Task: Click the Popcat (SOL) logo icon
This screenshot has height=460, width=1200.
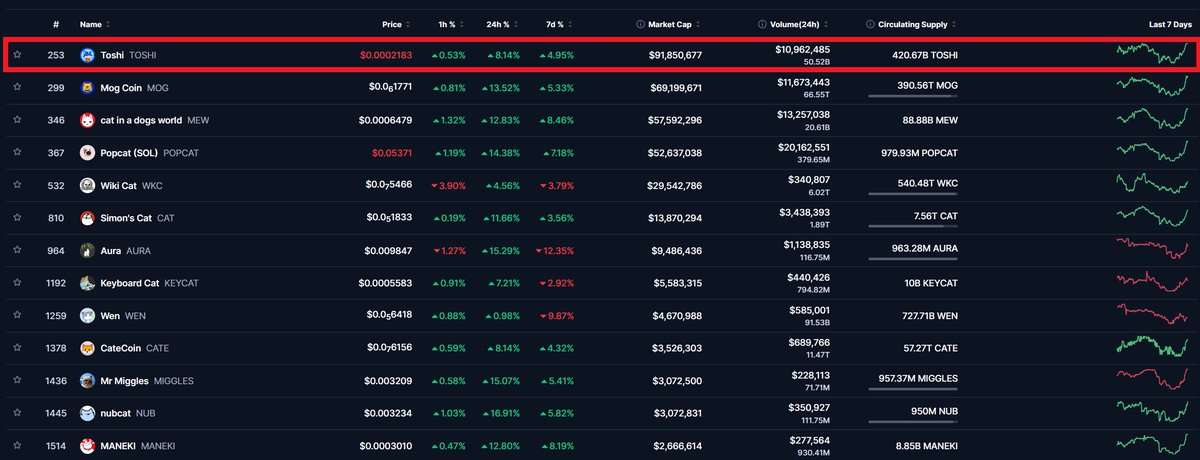Action: coord(87,153)
